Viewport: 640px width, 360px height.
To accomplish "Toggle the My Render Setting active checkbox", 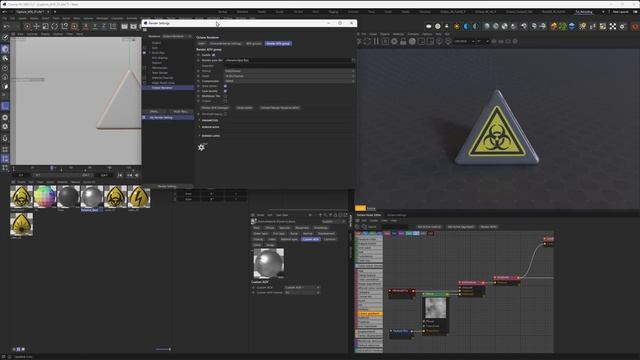I will (144, 118).
